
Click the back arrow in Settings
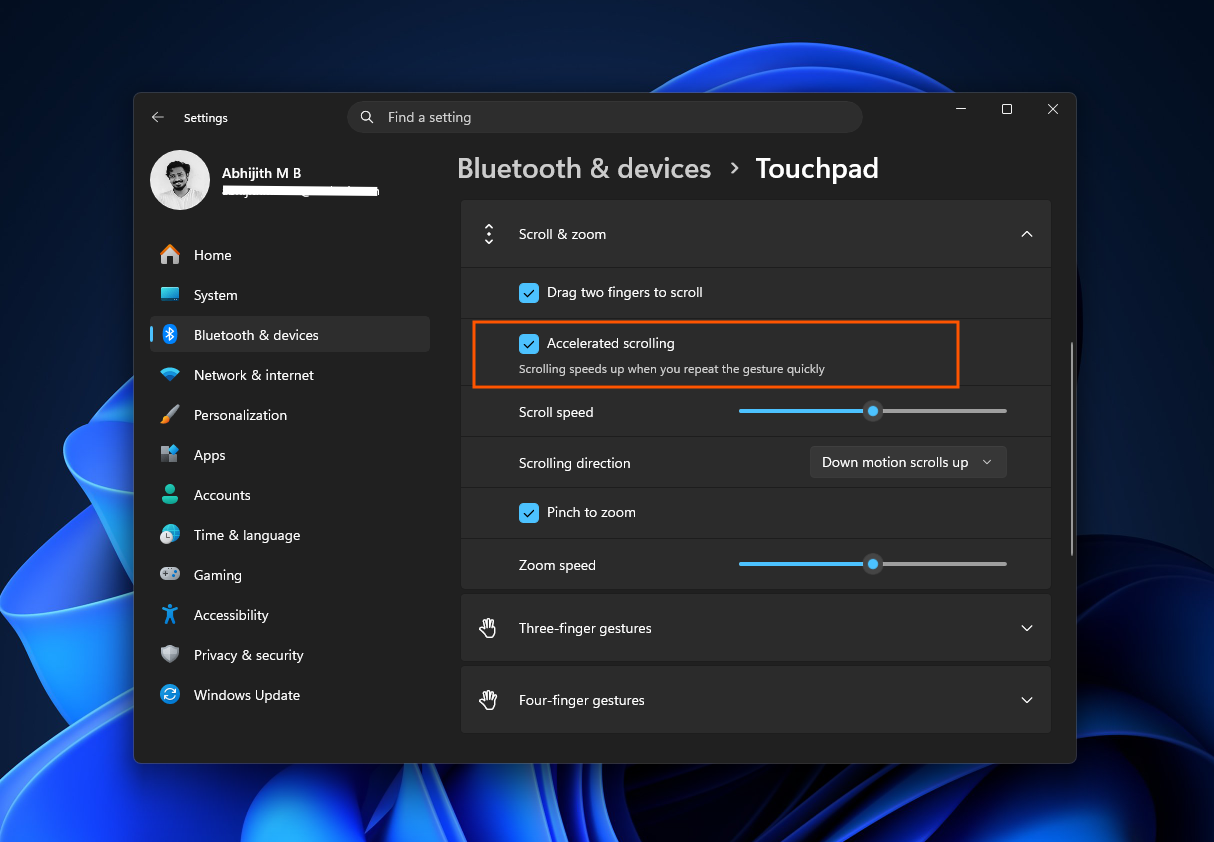[x=157, y=117]
